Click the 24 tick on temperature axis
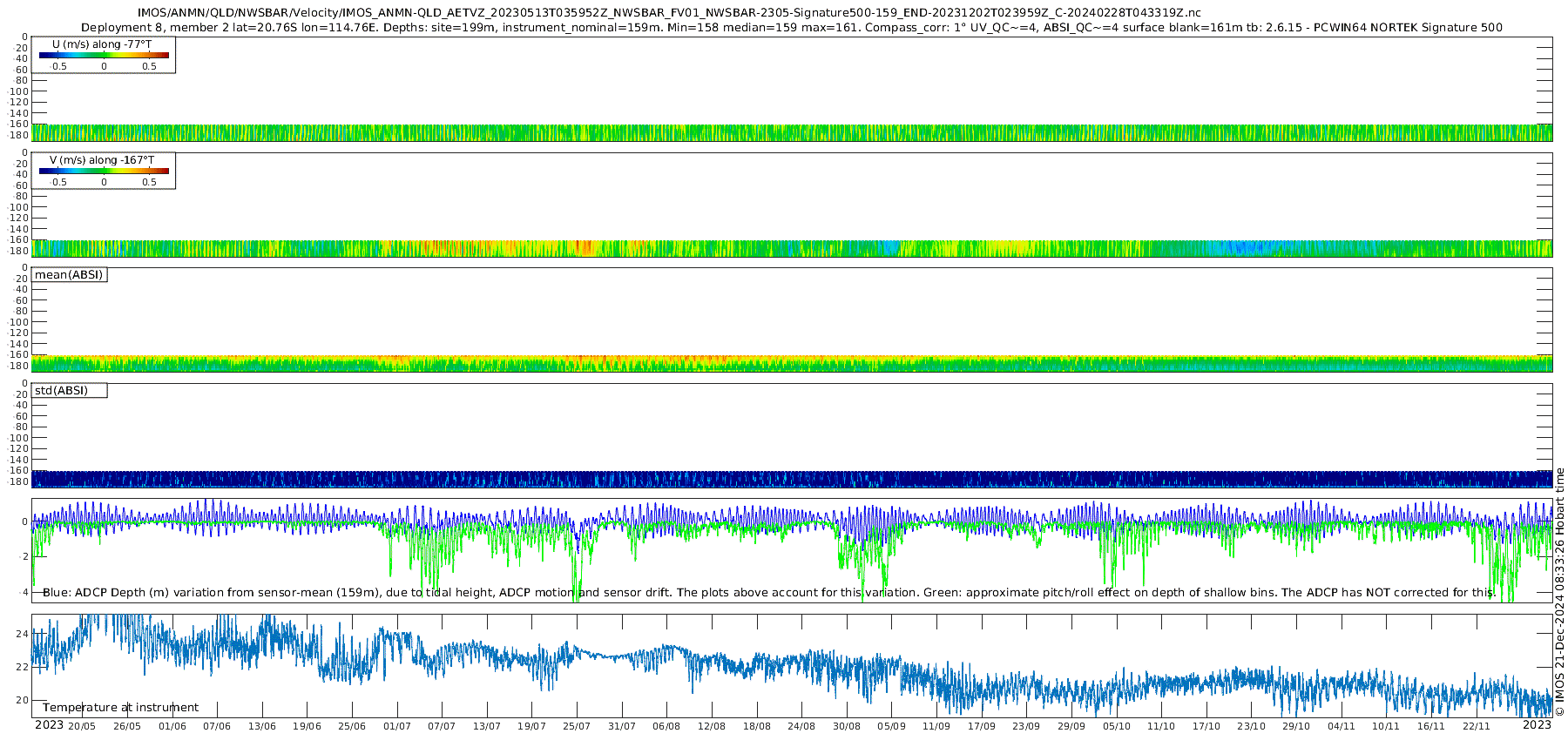Image resolution: width=1568 pixels, height=740 pixels. [24, 634]
